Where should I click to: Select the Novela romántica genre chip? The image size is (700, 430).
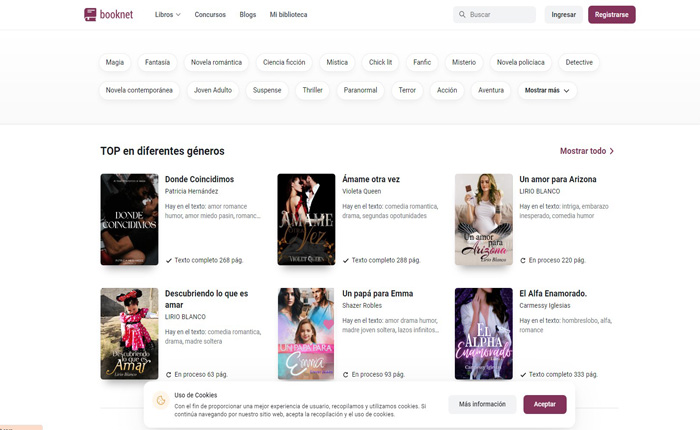coord(216,62)
